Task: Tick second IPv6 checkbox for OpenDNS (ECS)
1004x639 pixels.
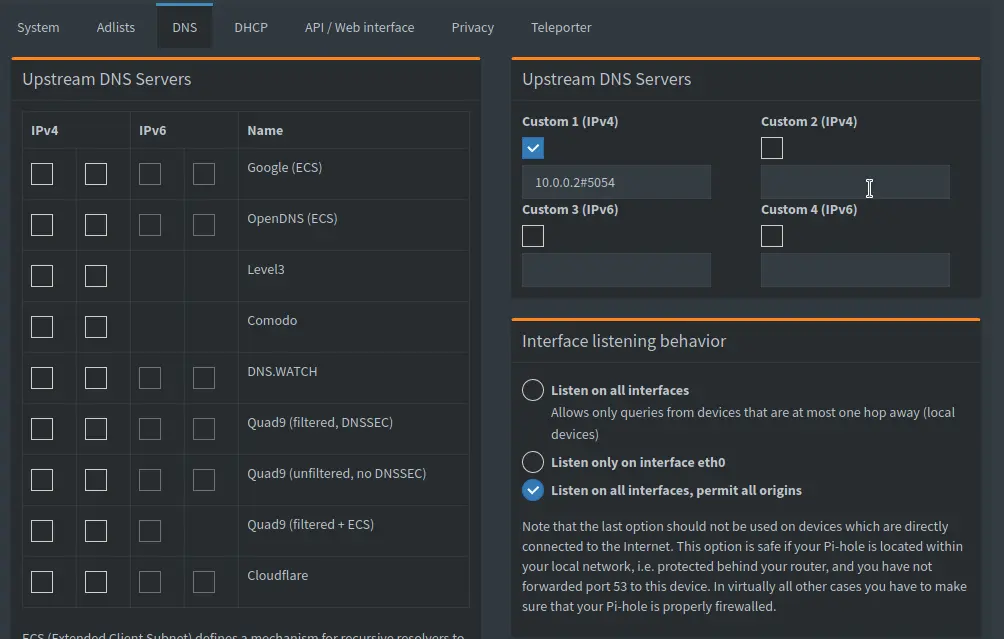Action: click(204, 225)
